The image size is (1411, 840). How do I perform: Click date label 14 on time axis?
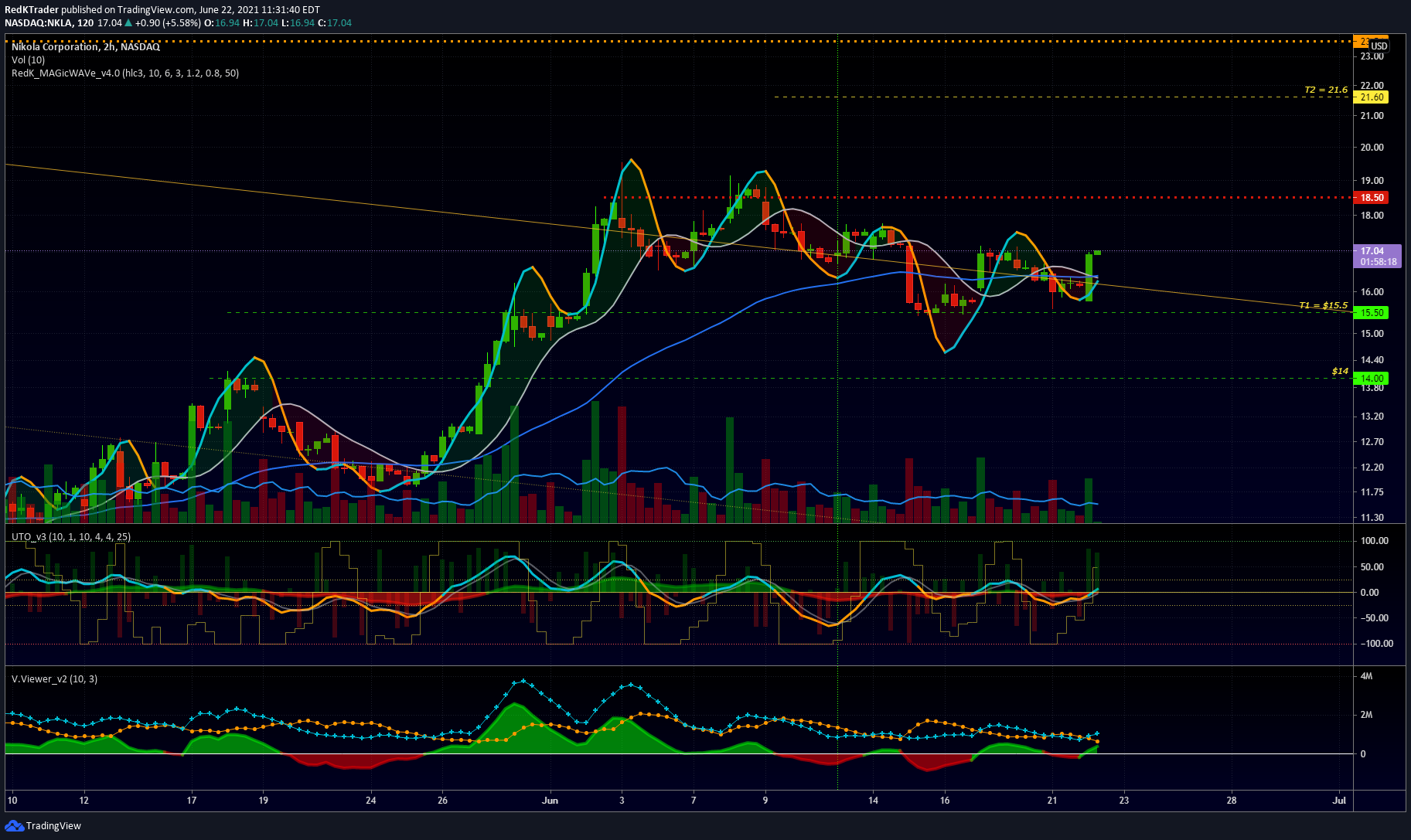pos(873,801)
